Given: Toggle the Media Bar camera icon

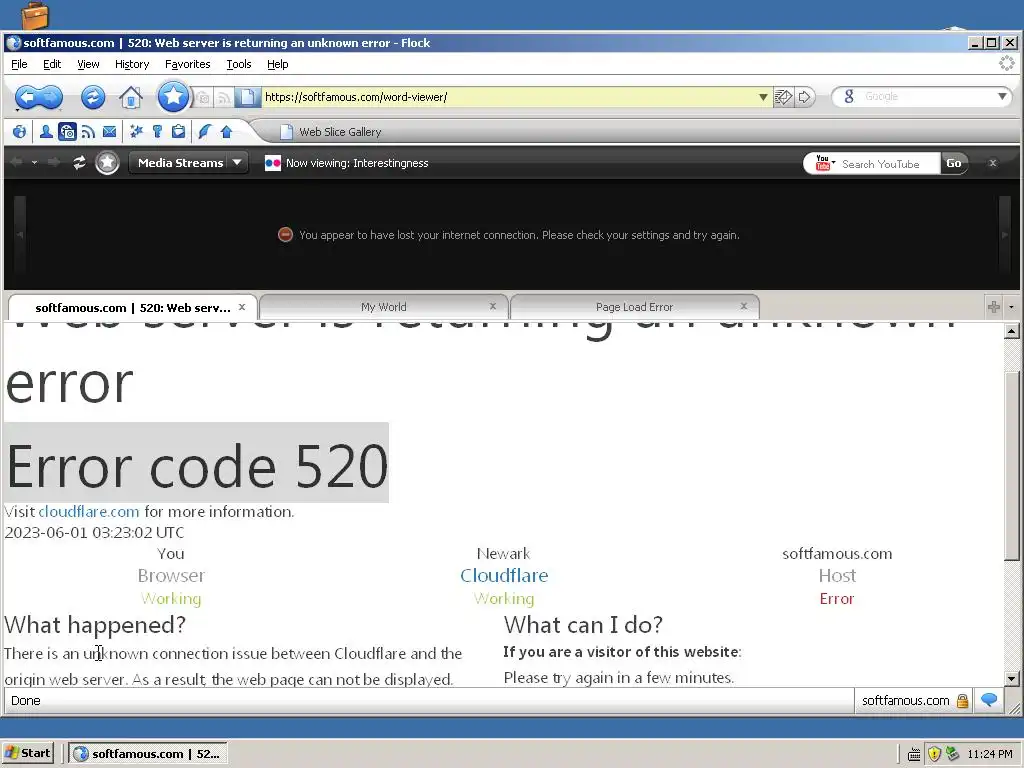Looking at the screenshot, I should click(67, 132).
